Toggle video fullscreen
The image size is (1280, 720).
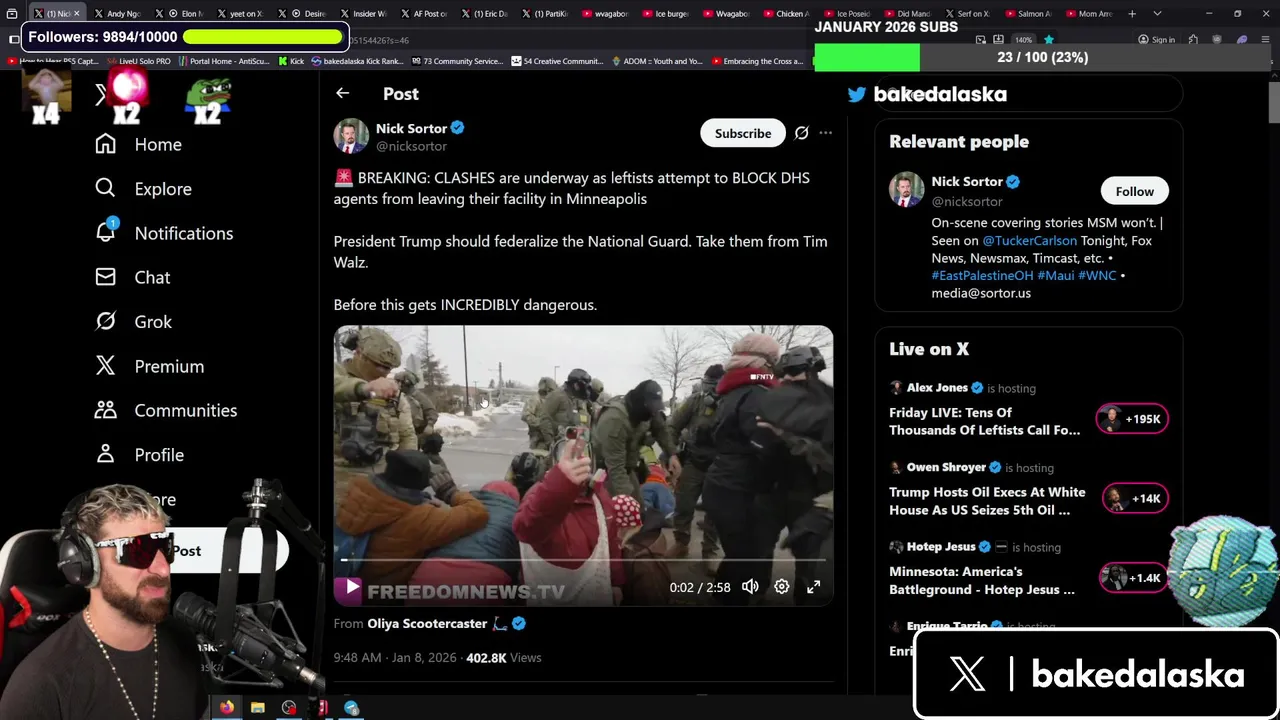(x=814, y=587)
